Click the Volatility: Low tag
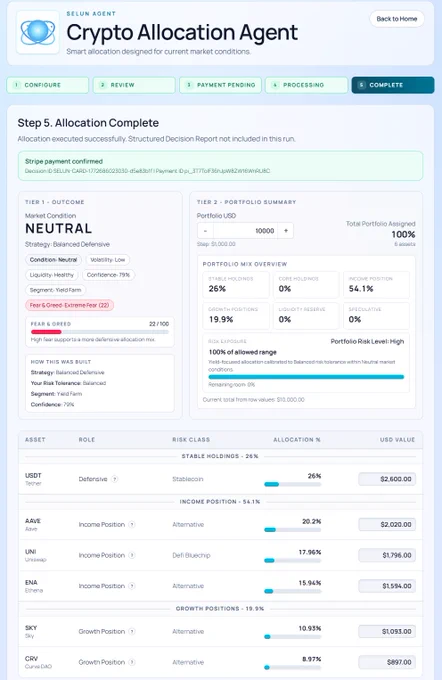 [x=108, y=260]
